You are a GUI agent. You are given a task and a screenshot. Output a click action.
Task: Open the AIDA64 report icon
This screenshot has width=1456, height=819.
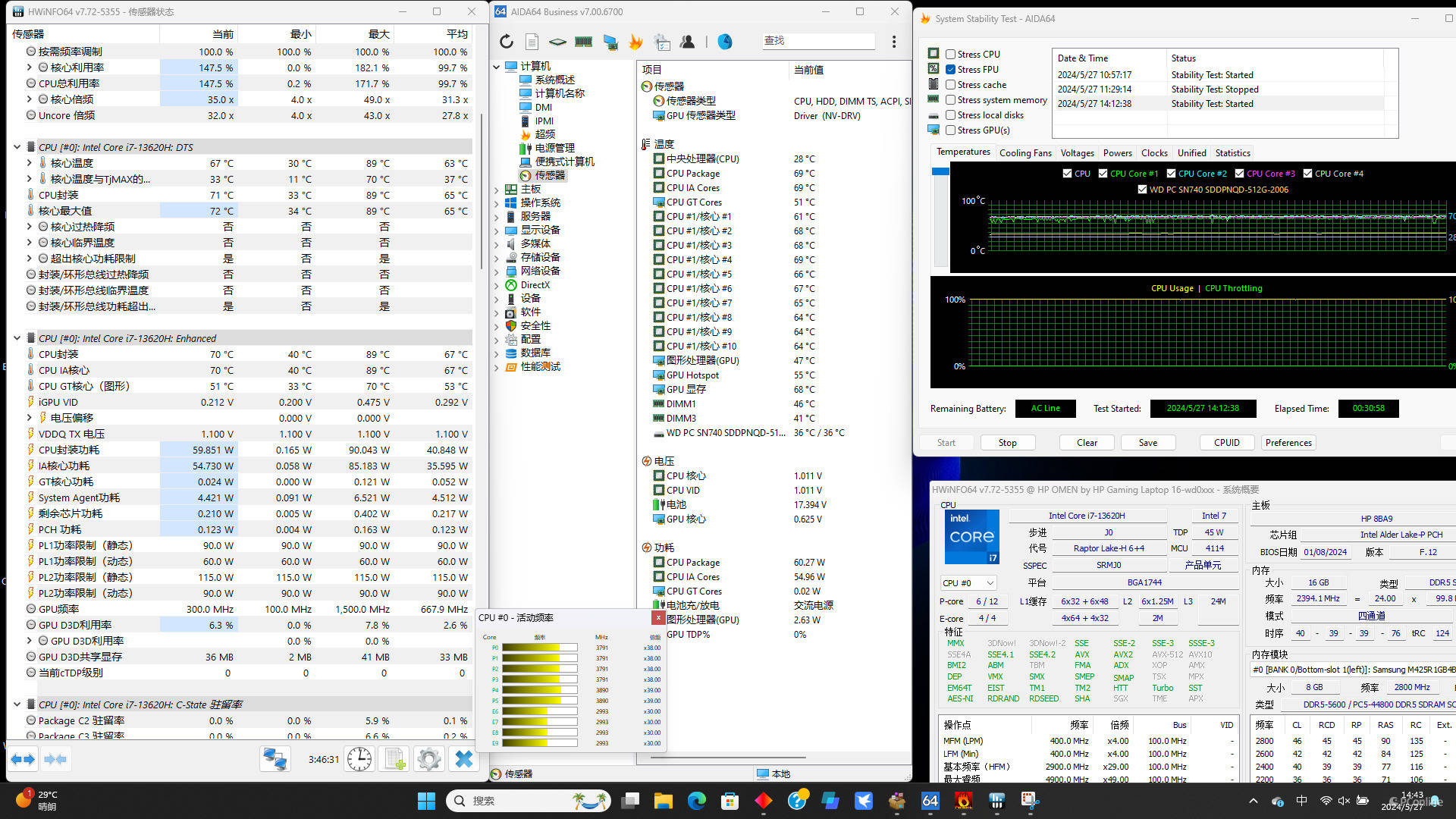coord(532,42)
